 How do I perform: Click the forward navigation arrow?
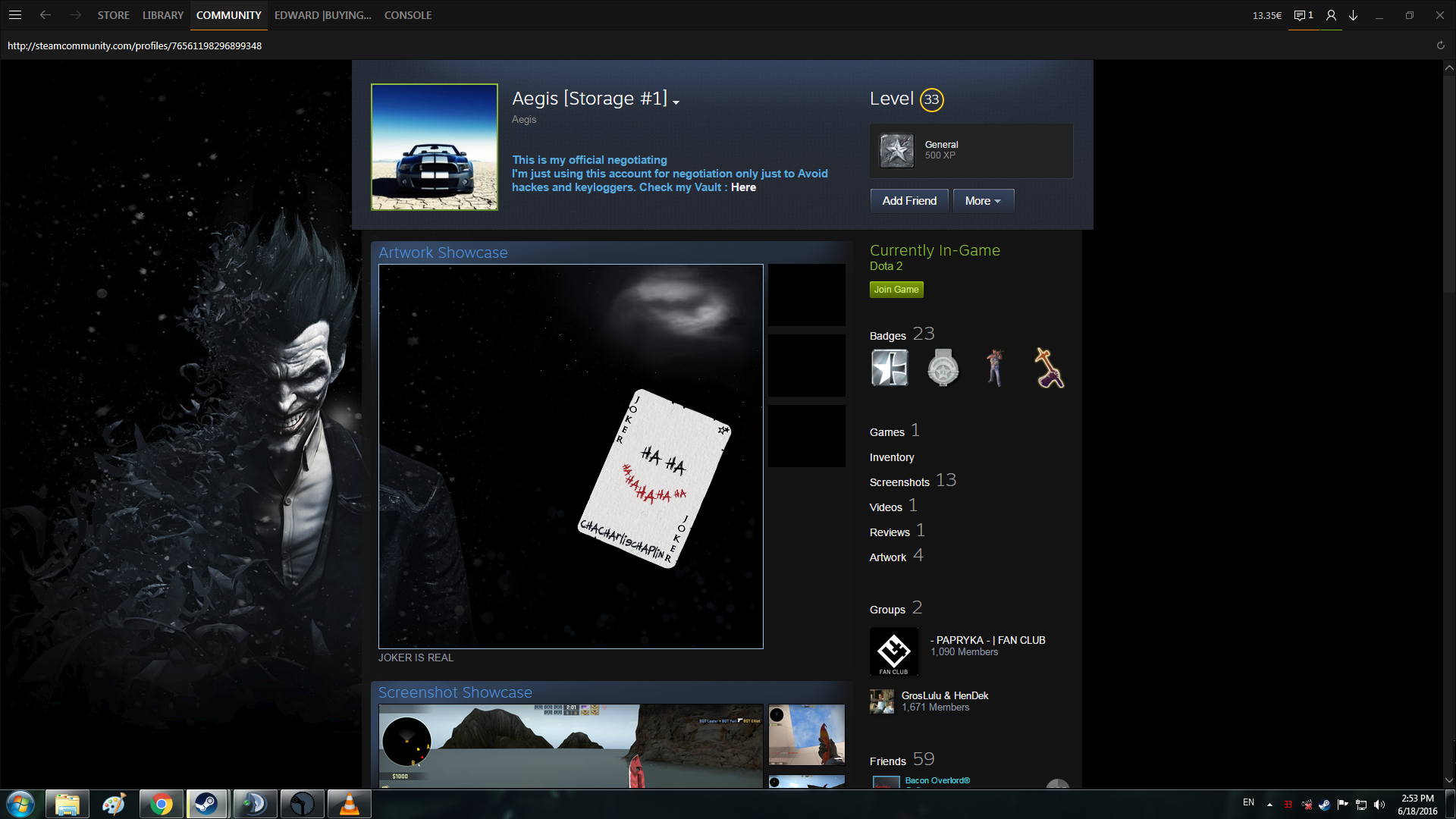[x=75, y=15]
